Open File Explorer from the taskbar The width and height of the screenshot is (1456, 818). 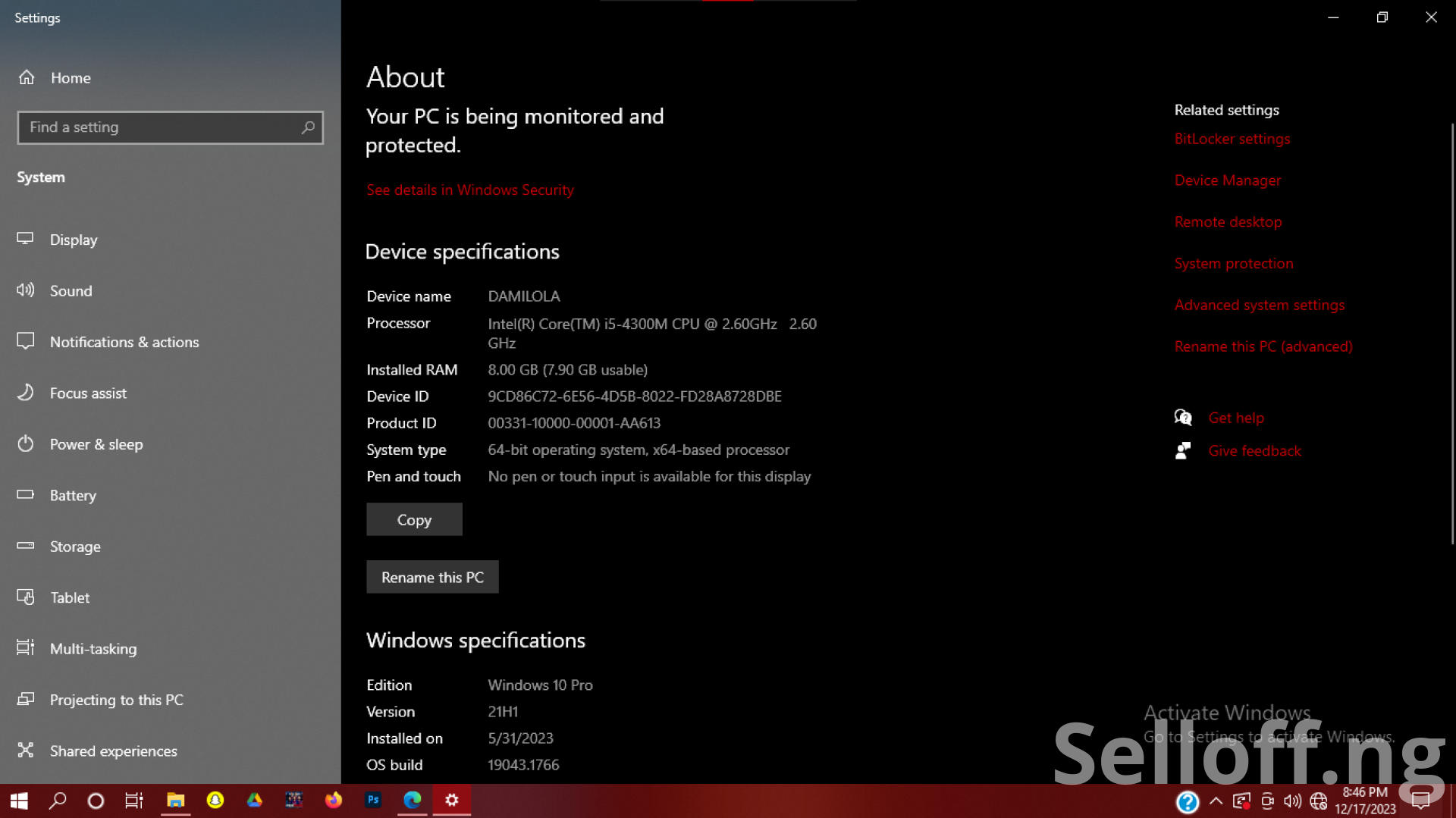(176, 801)
